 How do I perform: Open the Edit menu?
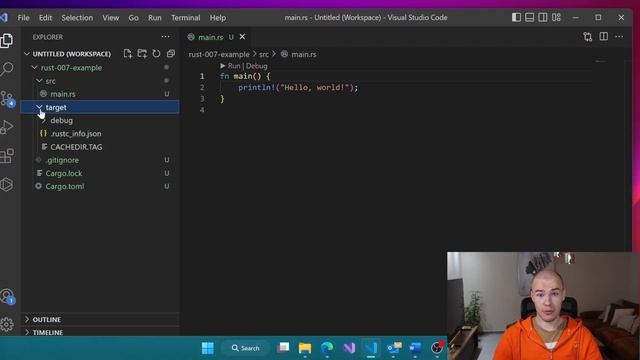pyautogui.click(x=45, y=18)
